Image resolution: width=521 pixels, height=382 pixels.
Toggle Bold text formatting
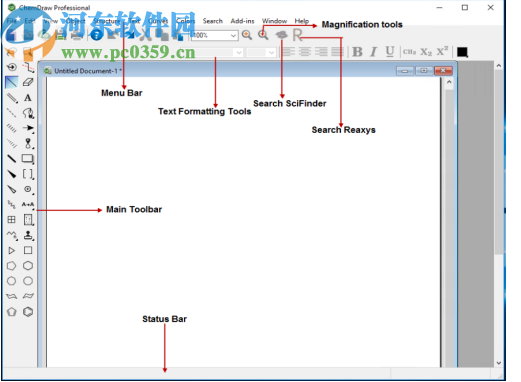click(357, 52)
